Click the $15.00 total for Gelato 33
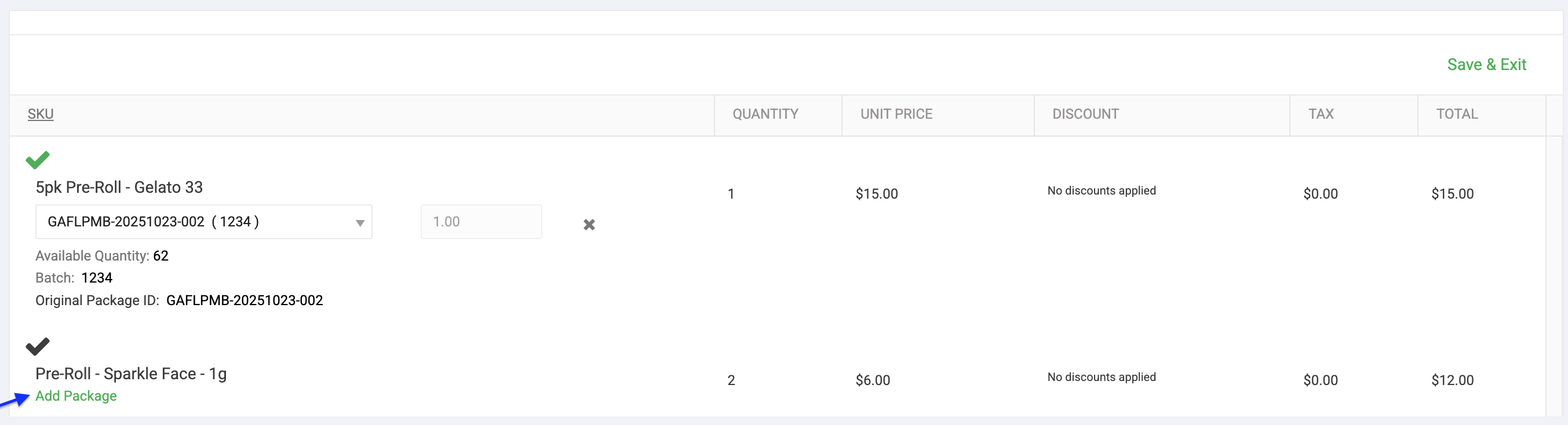The image size is (1568, 425). click(x=1452, y=194)
